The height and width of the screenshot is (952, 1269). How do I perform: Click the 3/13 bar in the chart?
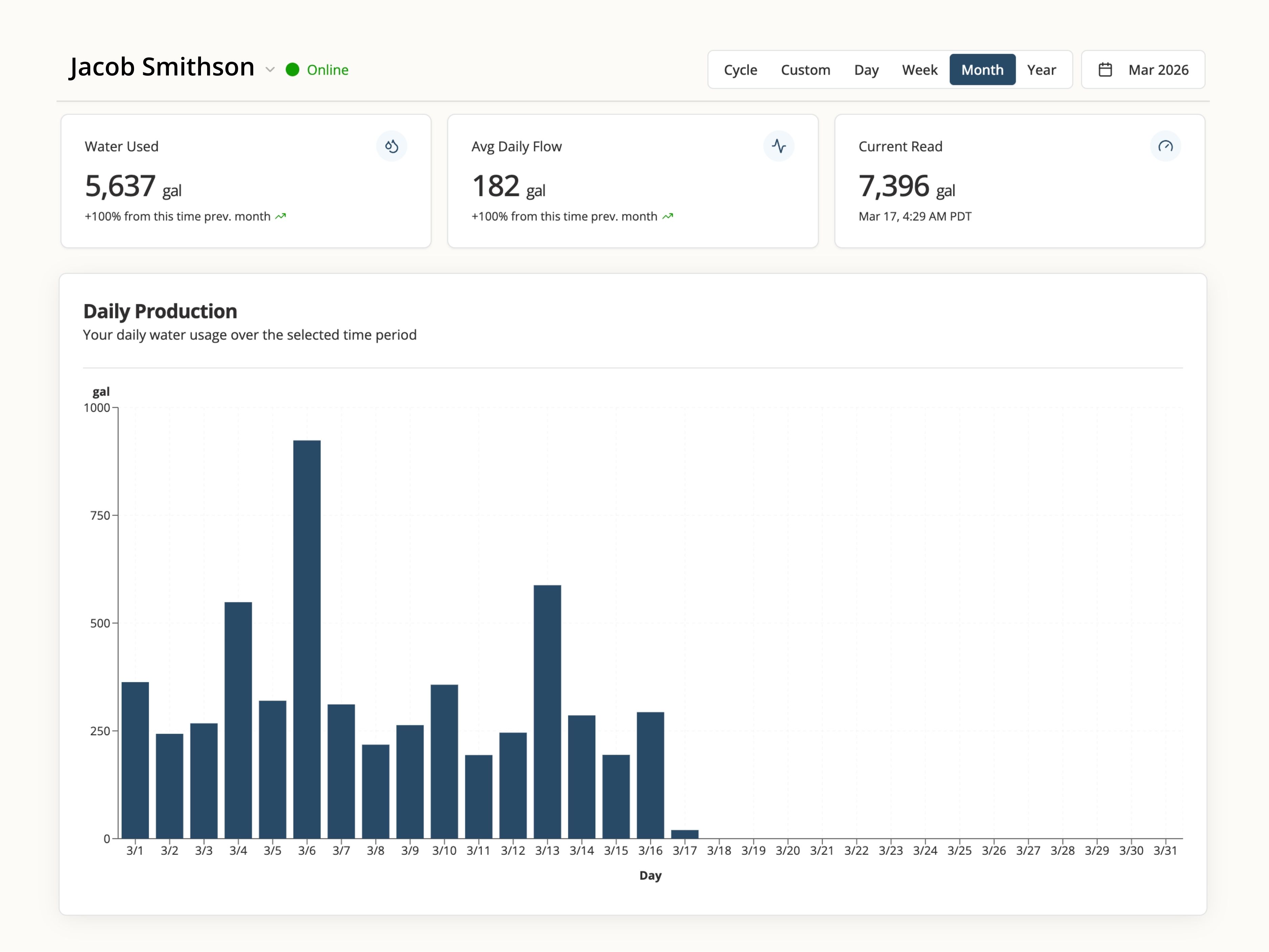[547, 712]
